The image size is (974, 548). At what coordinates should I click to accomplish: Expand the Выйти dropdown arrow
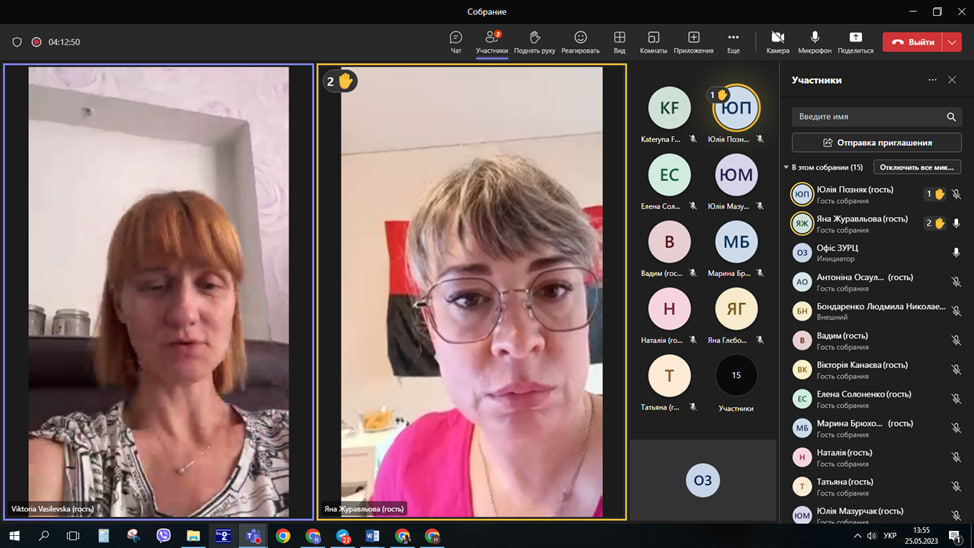click(x=952, y=42)
